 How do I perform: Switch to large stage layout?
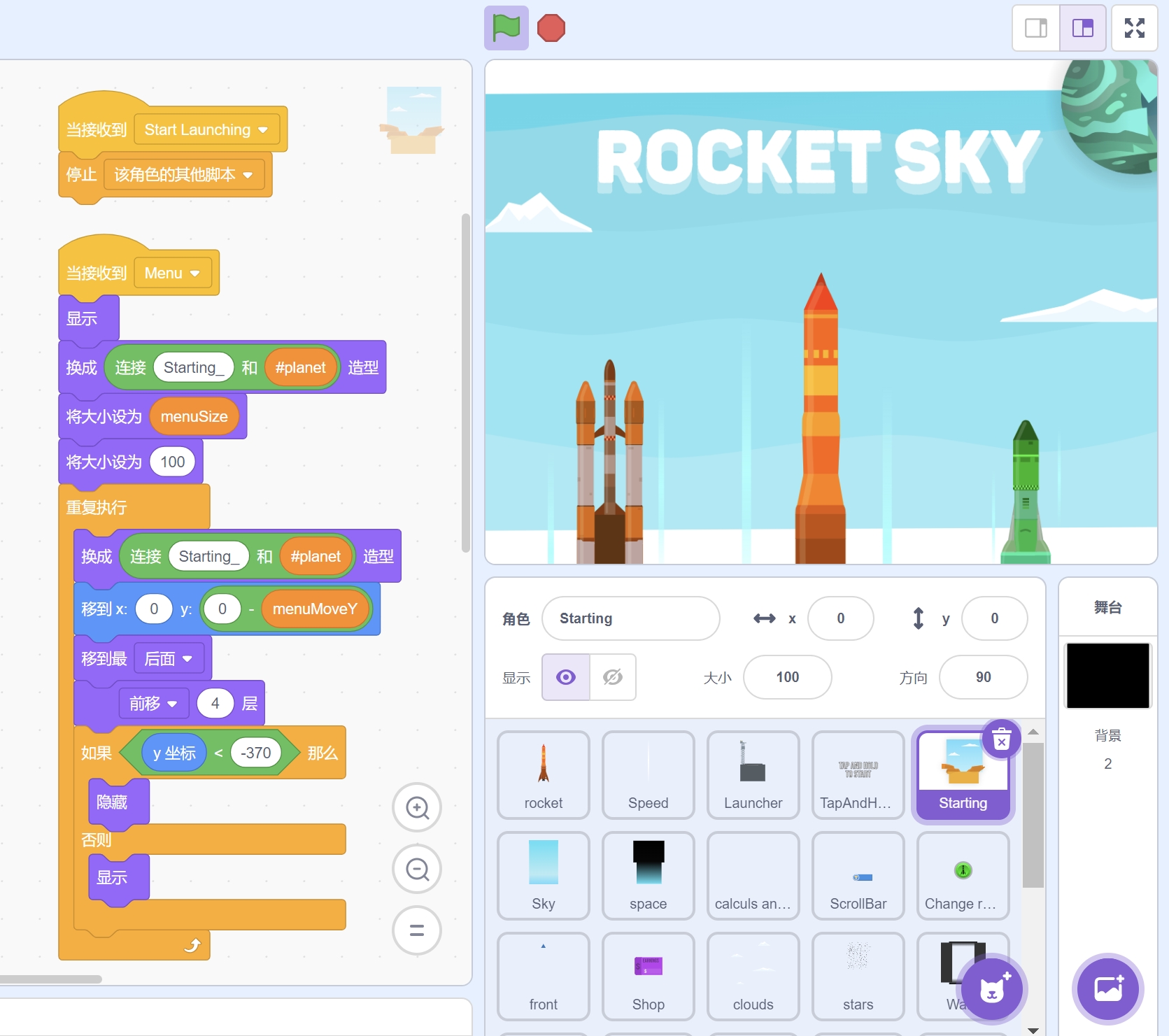(1082, 29)
